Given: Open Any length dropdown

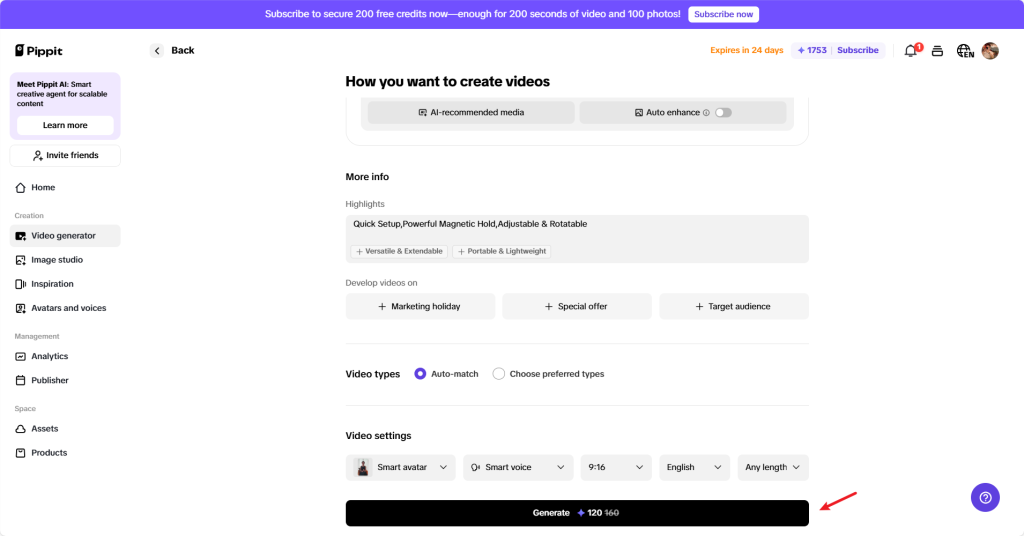Looking at the screenshot, I should click(x=773, y=467).
